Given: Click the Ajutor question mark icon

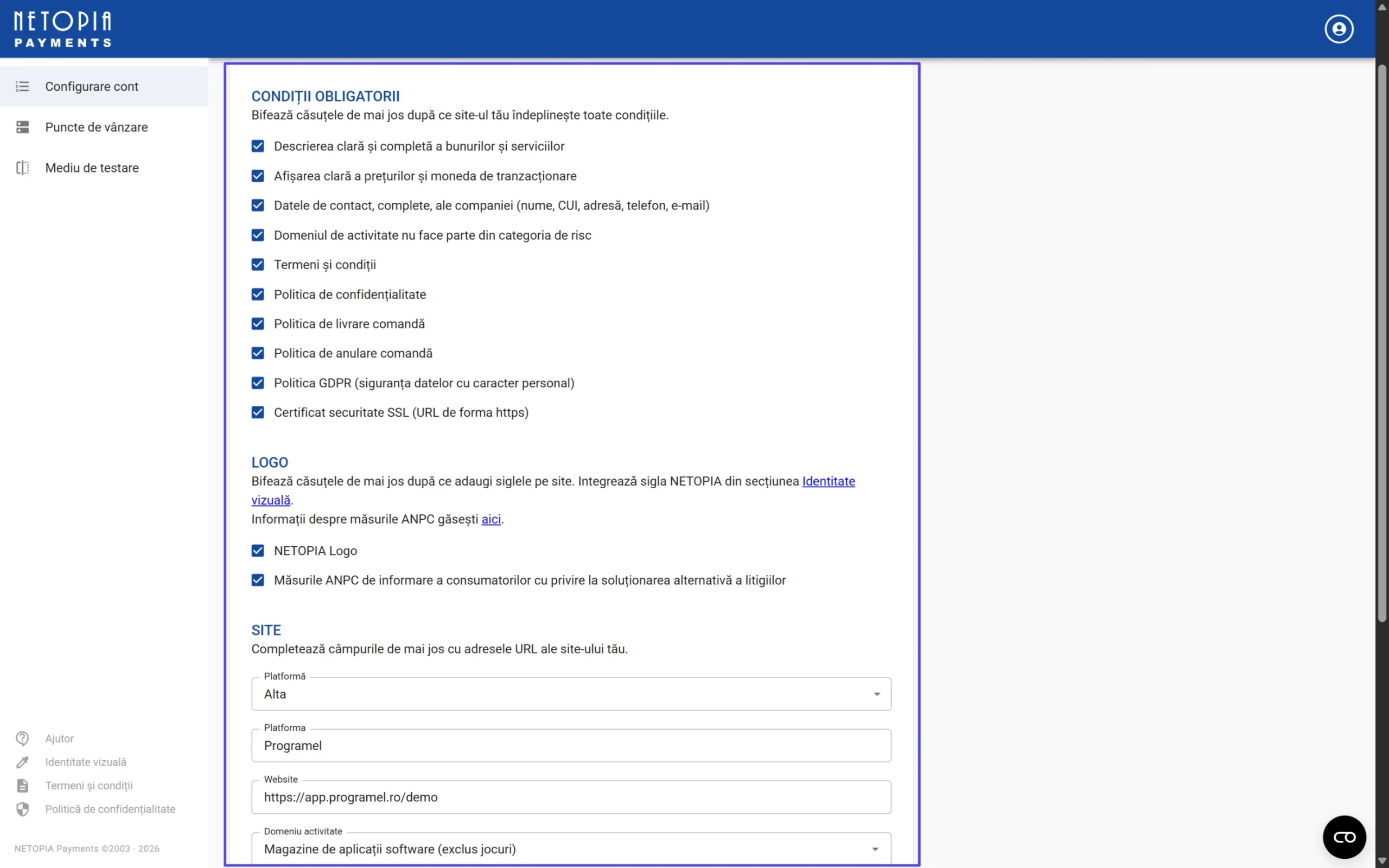Looking at the screenshot, I should click(x=22, y=738).
